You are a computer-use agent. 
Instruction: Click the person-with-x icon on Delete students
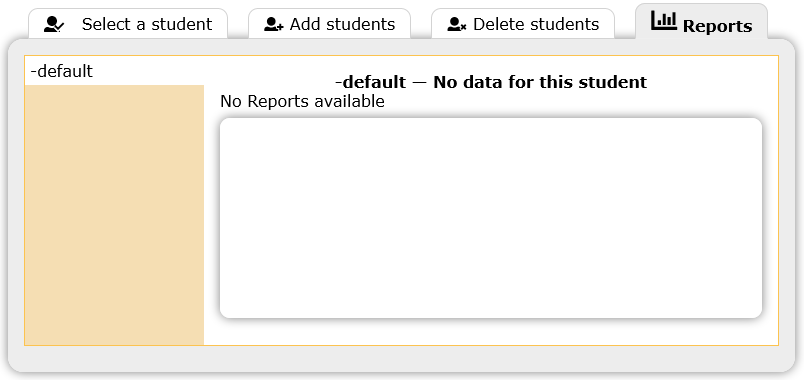coord(457,25)
